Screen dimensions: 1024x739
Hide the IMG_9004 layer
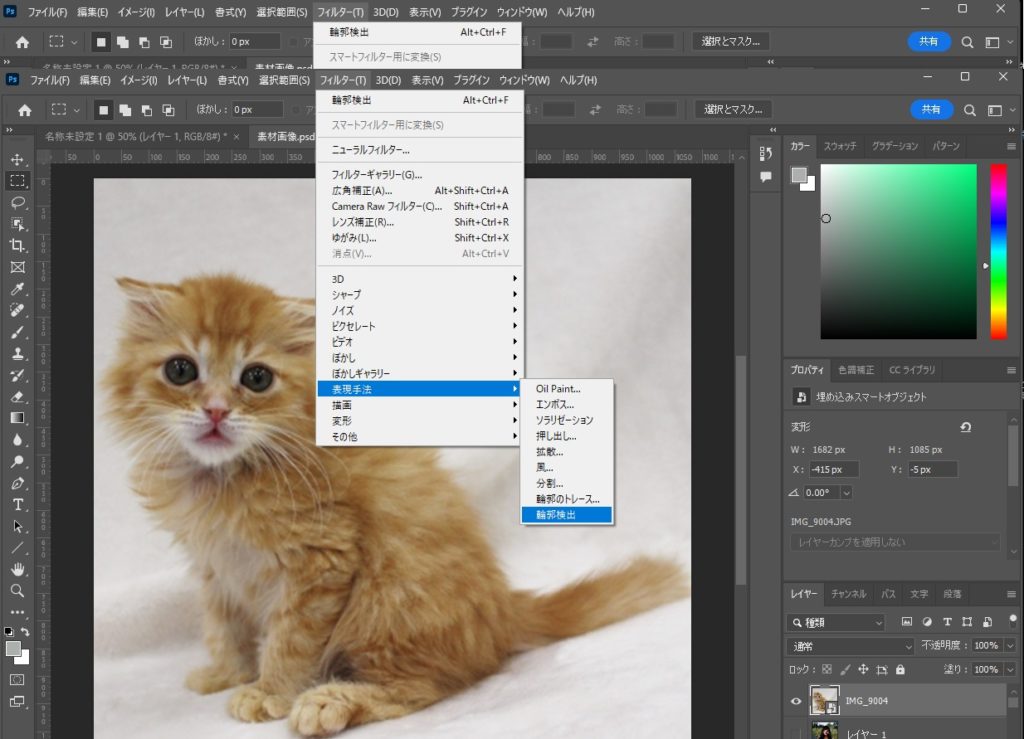tap(797, 701)
